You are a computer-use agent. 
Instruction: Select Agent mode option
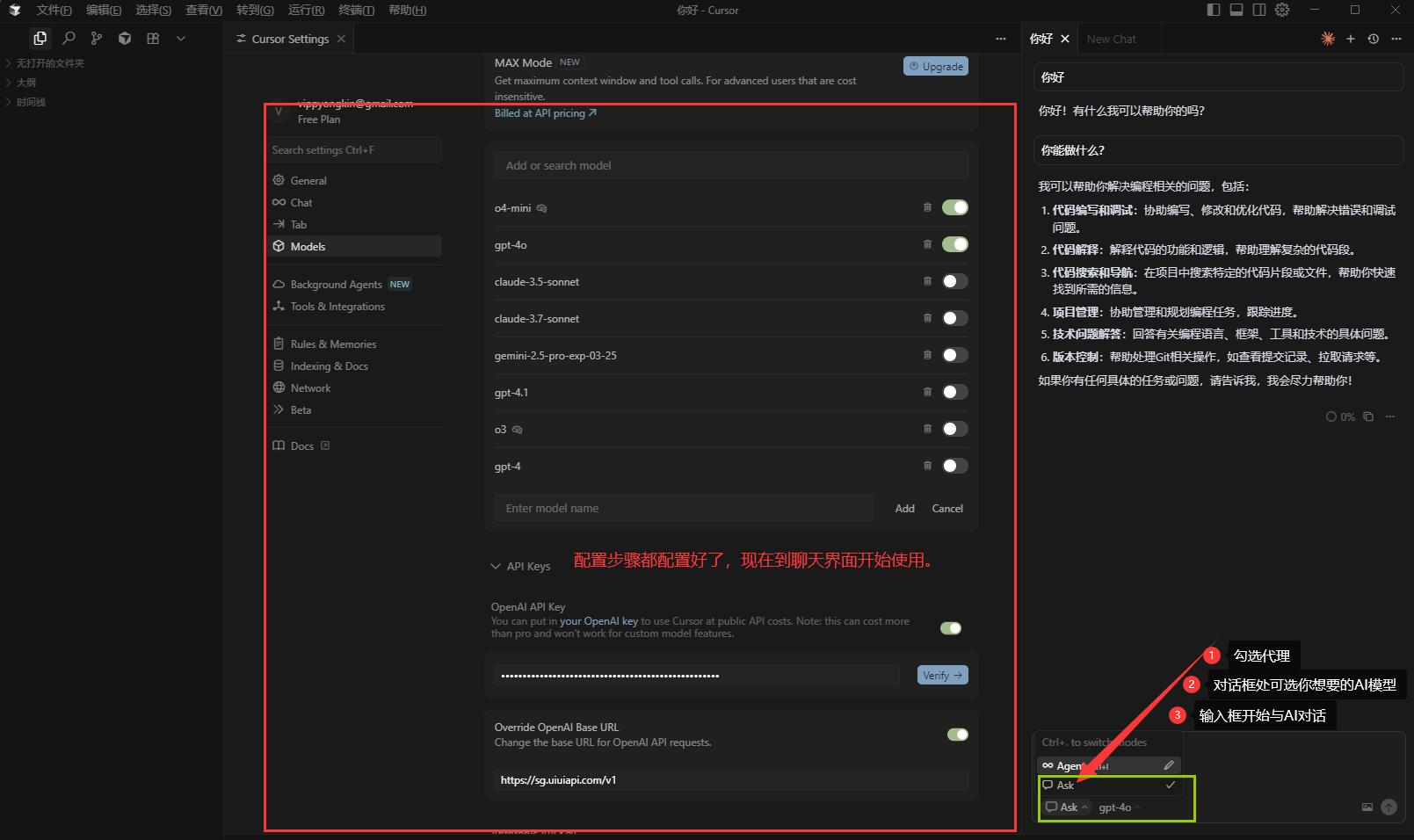pos(1108,765)
